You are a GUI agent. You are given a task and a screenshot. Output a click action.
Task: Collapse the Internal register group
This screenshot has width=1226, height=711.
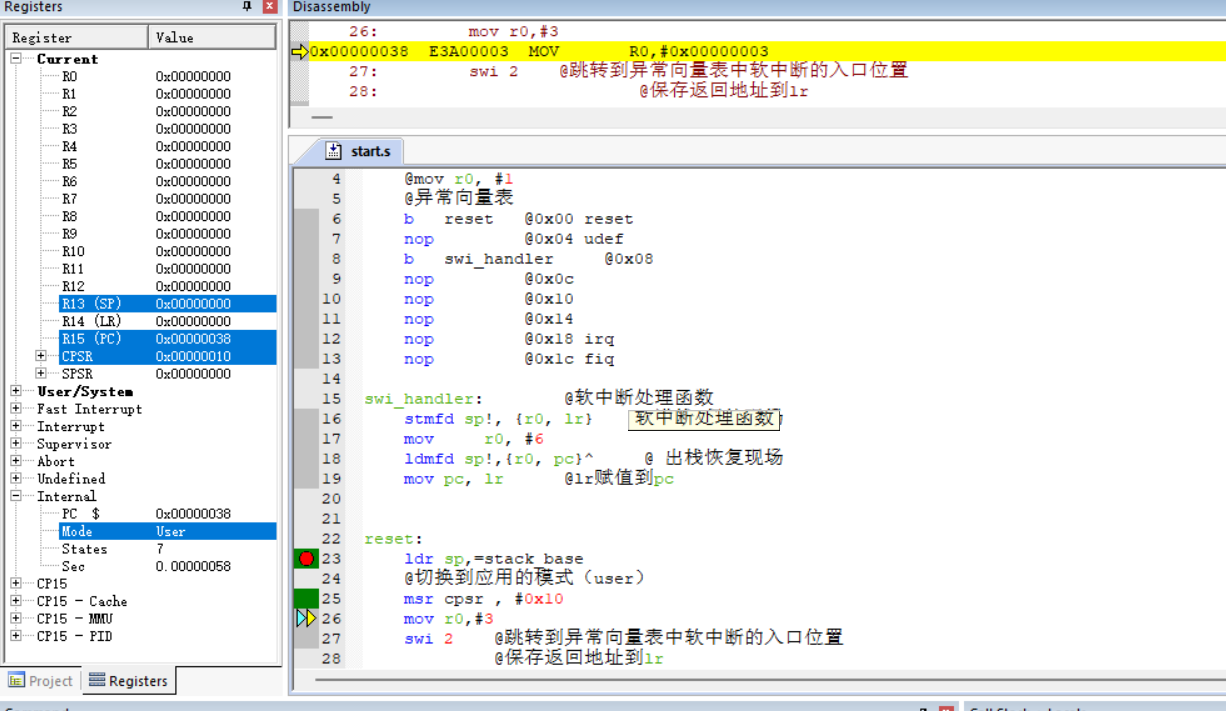16,496
